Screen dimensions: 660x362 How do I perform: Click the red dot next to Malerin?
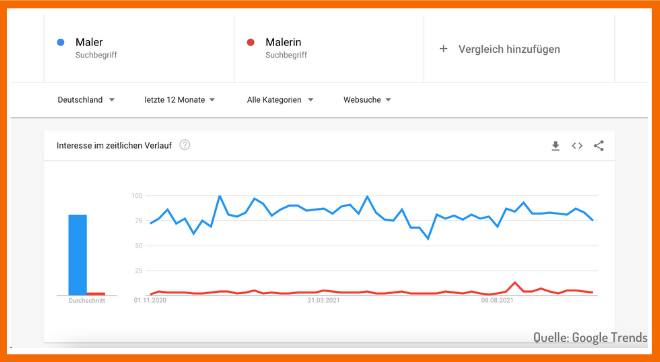(250, 42)
